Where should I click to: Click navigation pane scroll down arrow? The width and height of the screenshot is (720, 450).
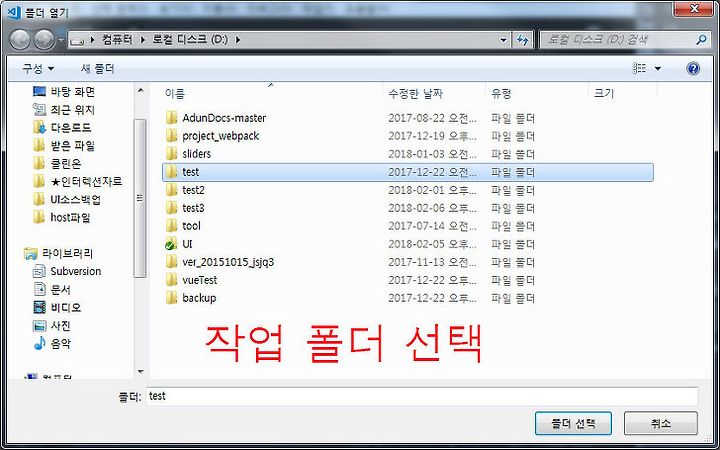[141, 371]
